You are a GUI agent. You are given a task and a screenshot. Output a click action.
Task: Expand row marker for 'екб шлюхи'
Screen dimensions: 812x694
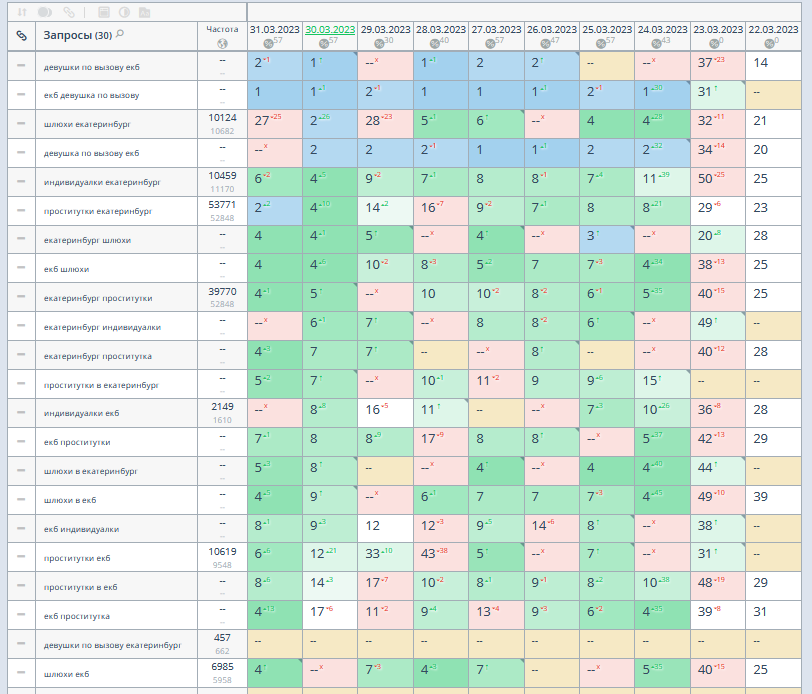tap(21, 269)
